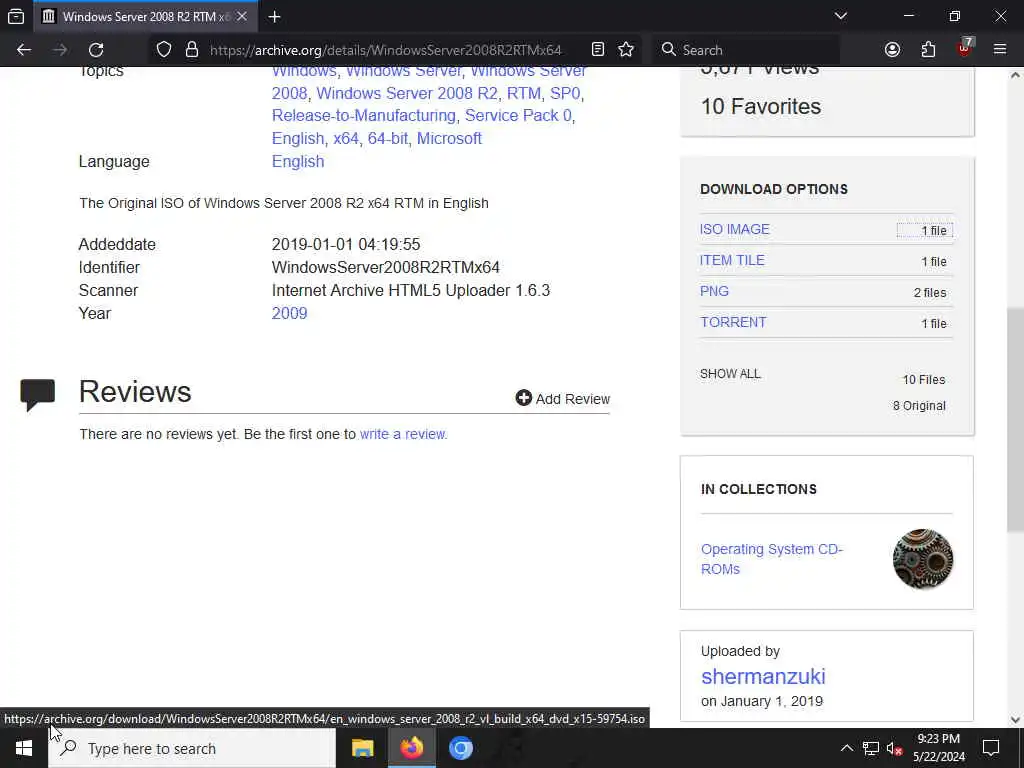The height and width of the screenshot is (768, 1024).
Task: Open the Firefox account icon
Action: pos(892,50)
